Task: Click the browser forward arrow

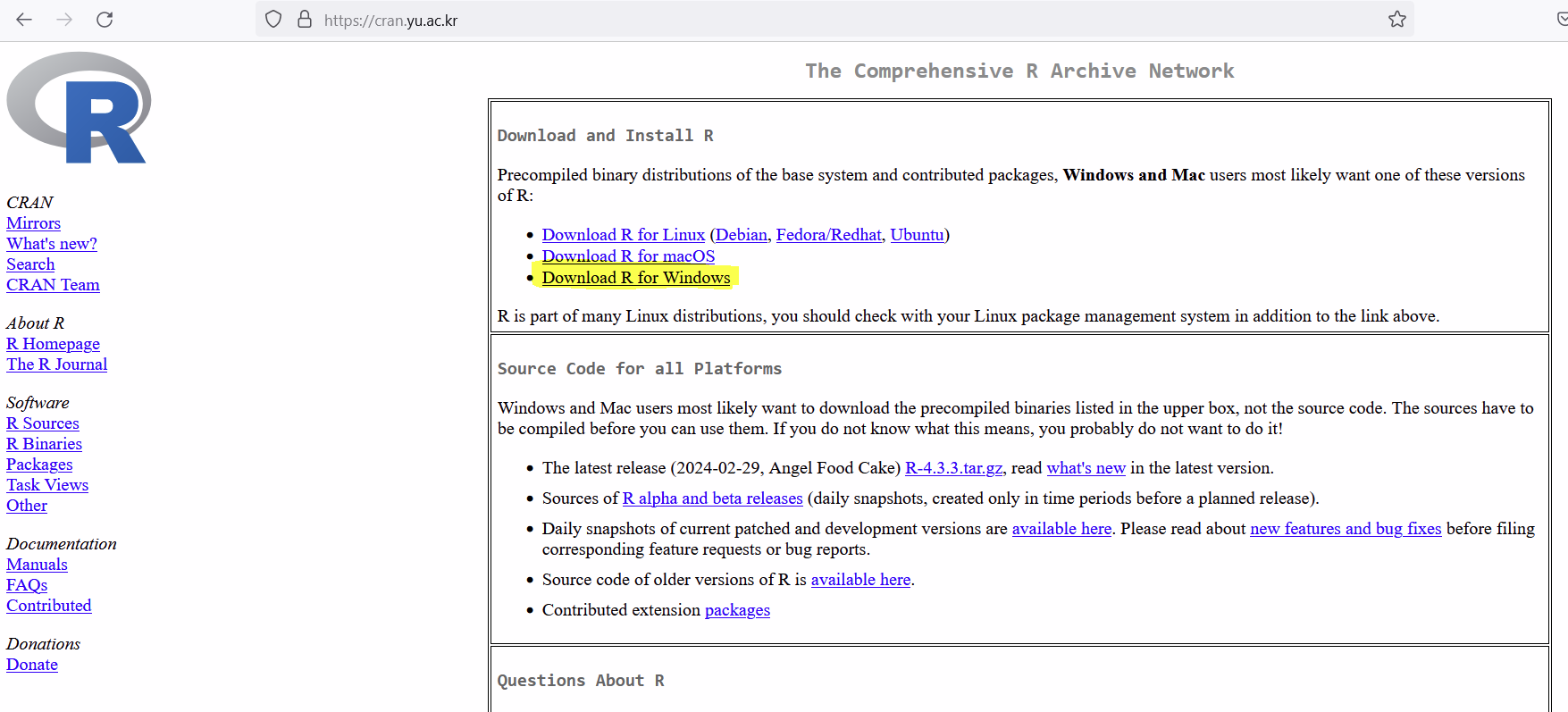Action: [x=64, y=20]
